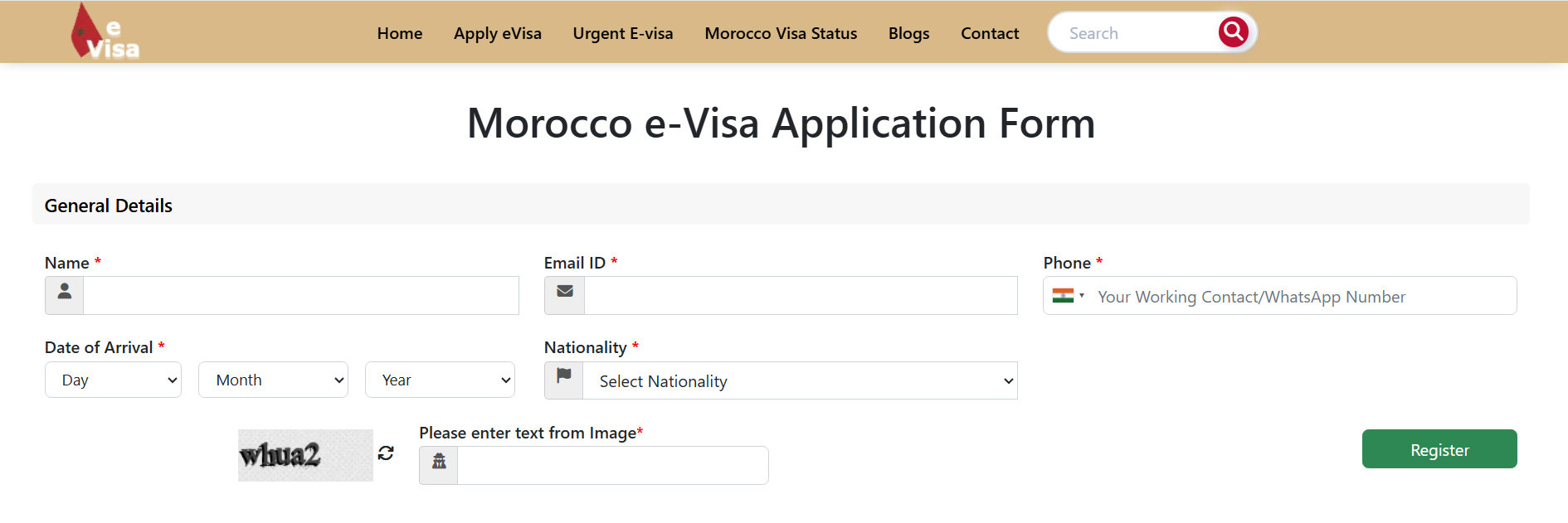Image resolution: width=1568 pixels, height=523 pixels.
Task: Refresh the captcha image
Action: [x=386, y=453]
